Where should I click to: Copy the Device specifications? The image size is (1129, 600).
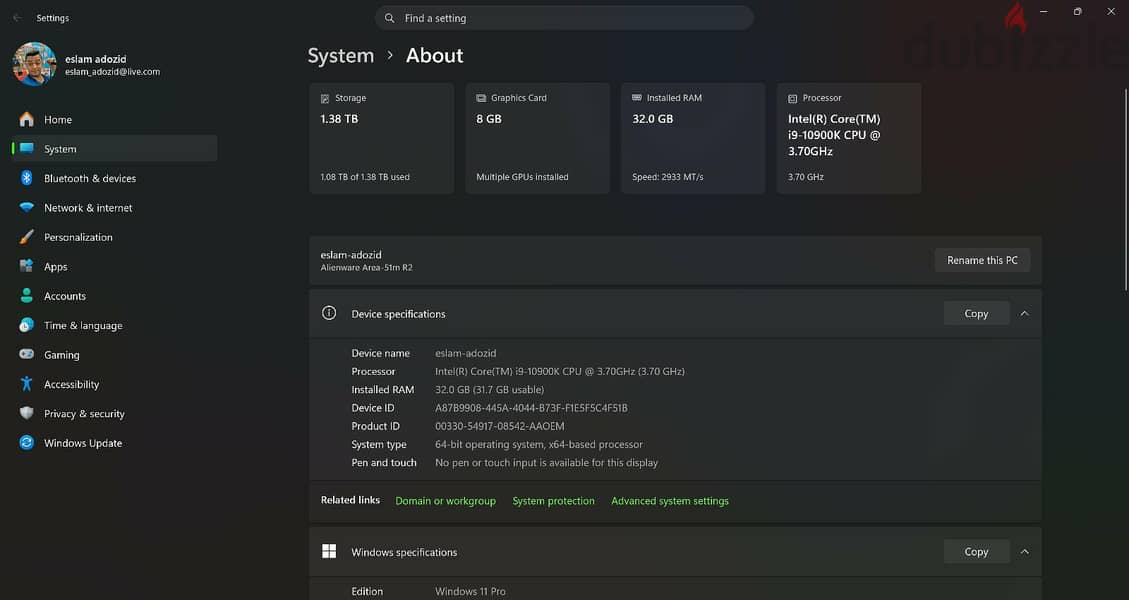click(976, 313)
